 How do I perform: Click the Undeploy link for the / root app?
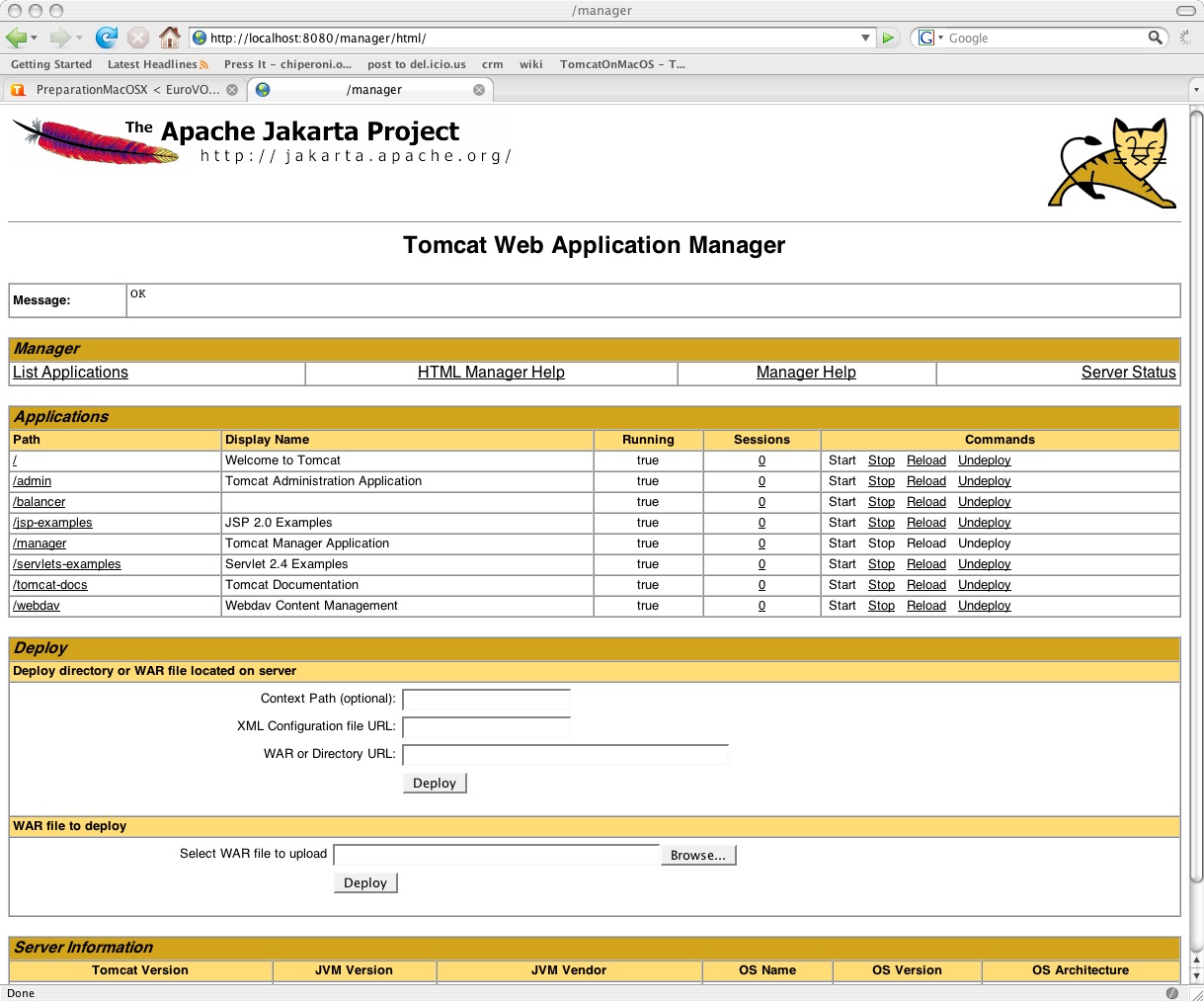pos(985,460)
